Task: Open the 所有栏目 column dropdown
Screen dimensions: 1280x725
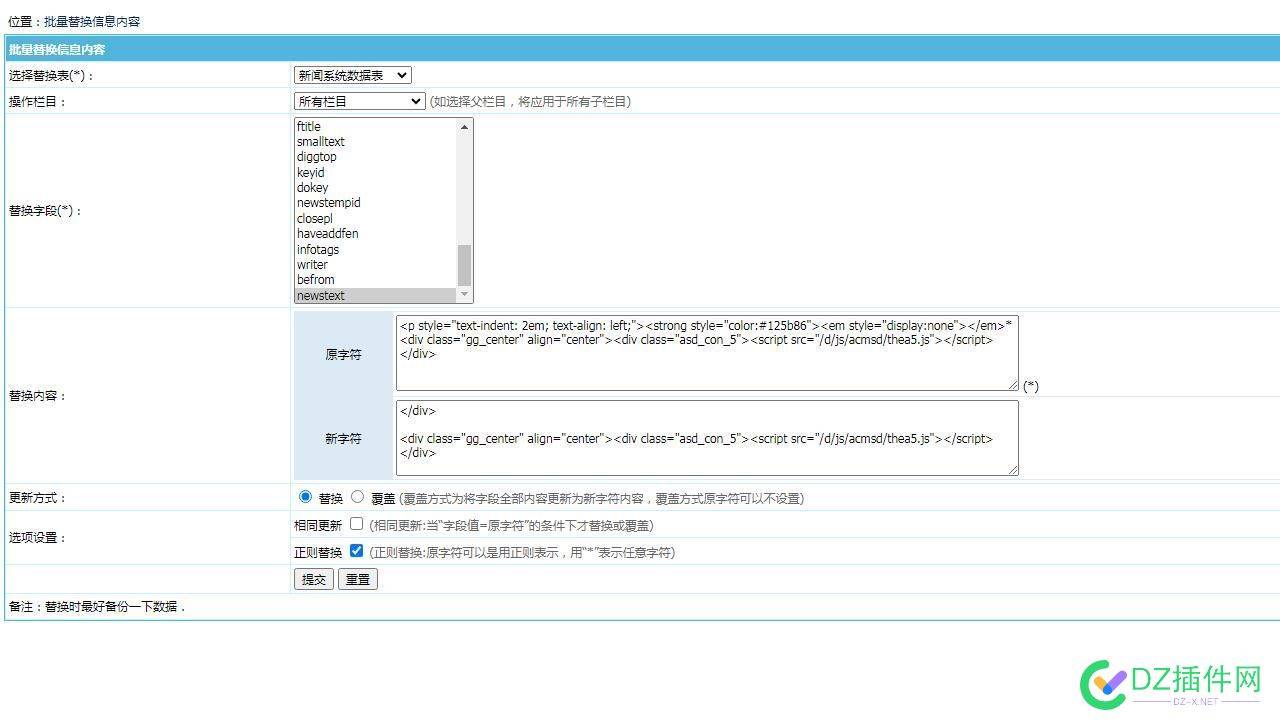Action: [x=359, y=101]
